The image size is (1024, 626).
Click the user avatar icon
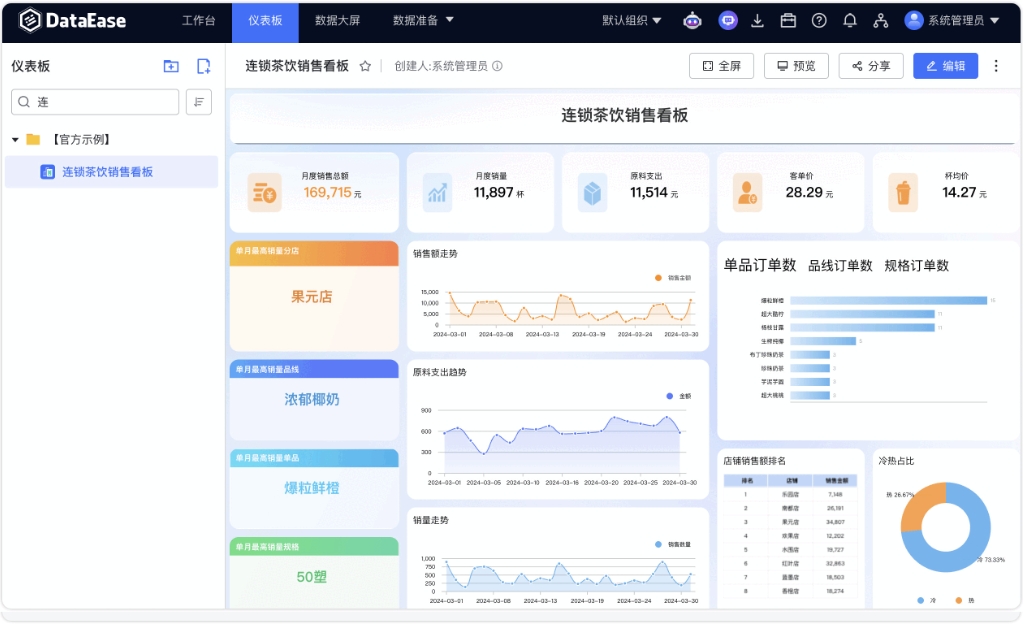pyautogui.click(x=914, y=20)
